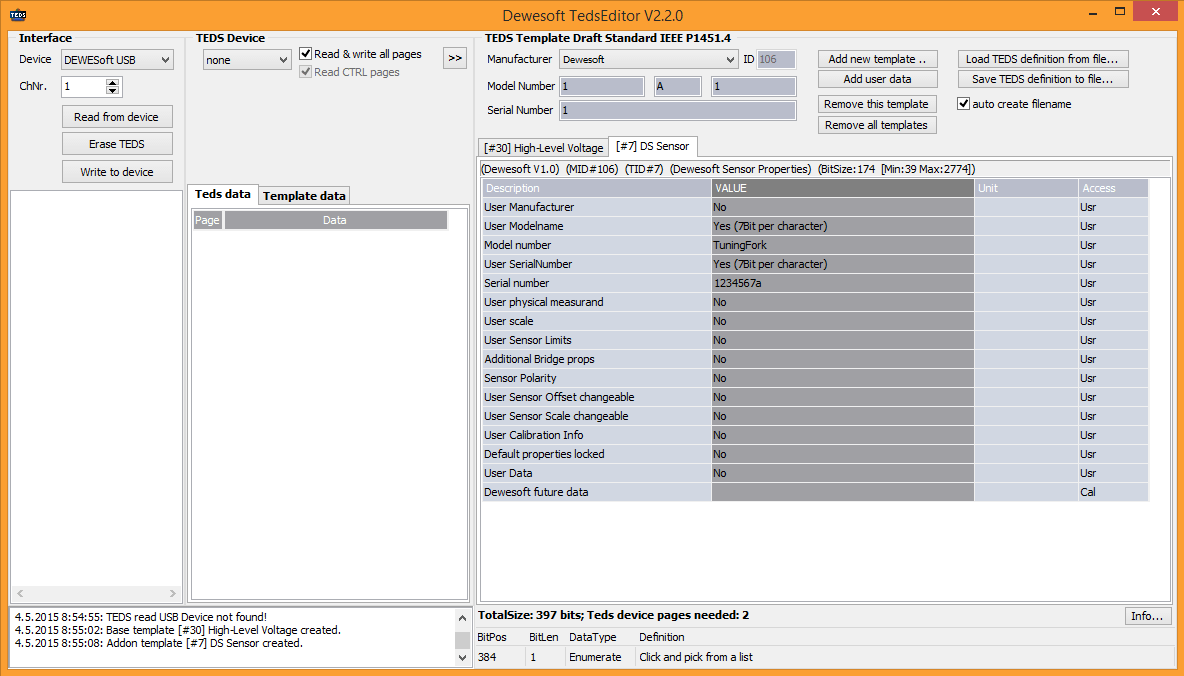Increase the ChNr spinner value
The image size is (1184, 676).
pyautogui.click(x=113, y=82)
